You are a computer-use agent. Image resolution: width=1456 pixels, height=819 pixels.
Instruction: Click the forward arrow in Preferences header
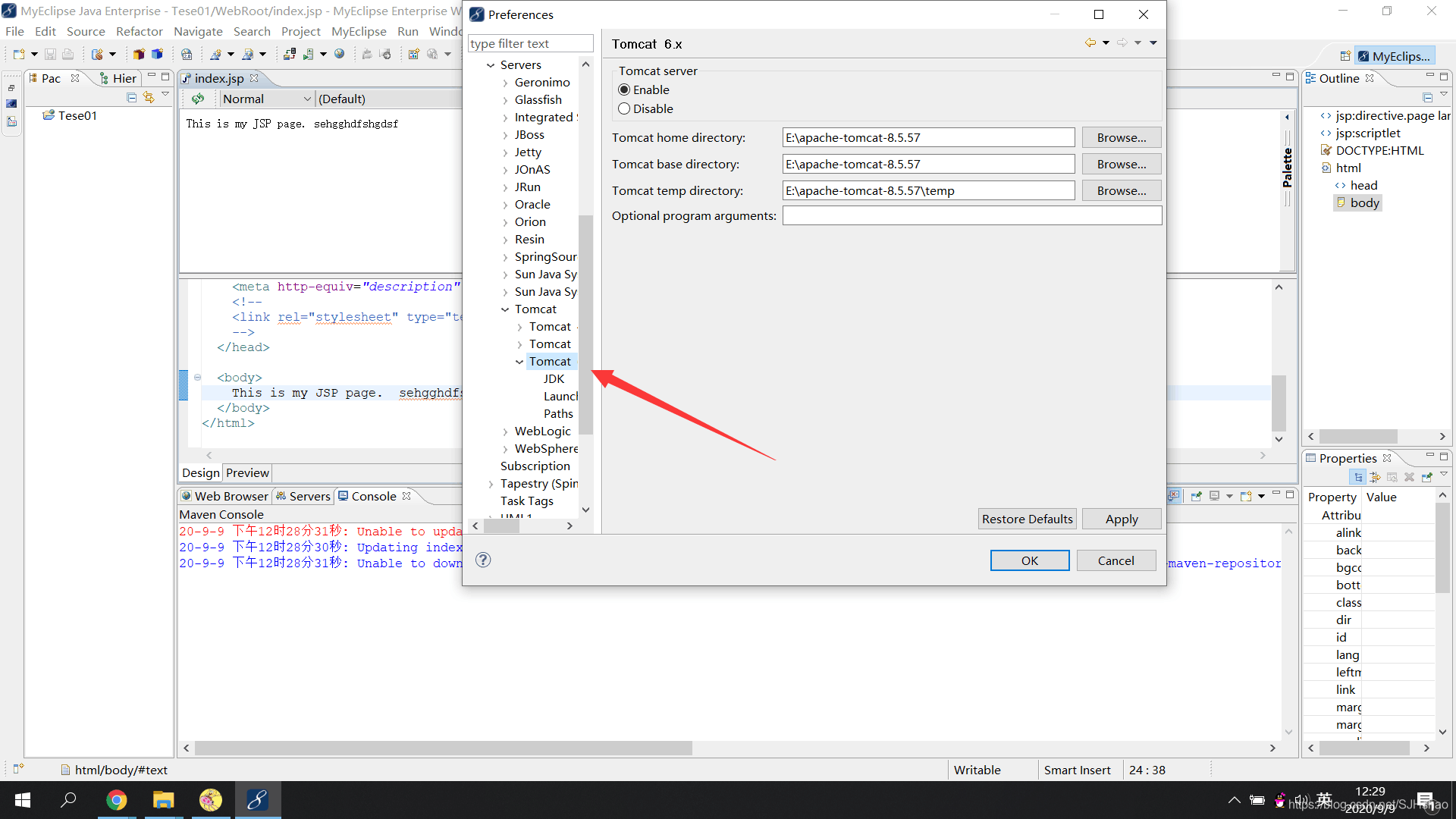click(1122, 43)
